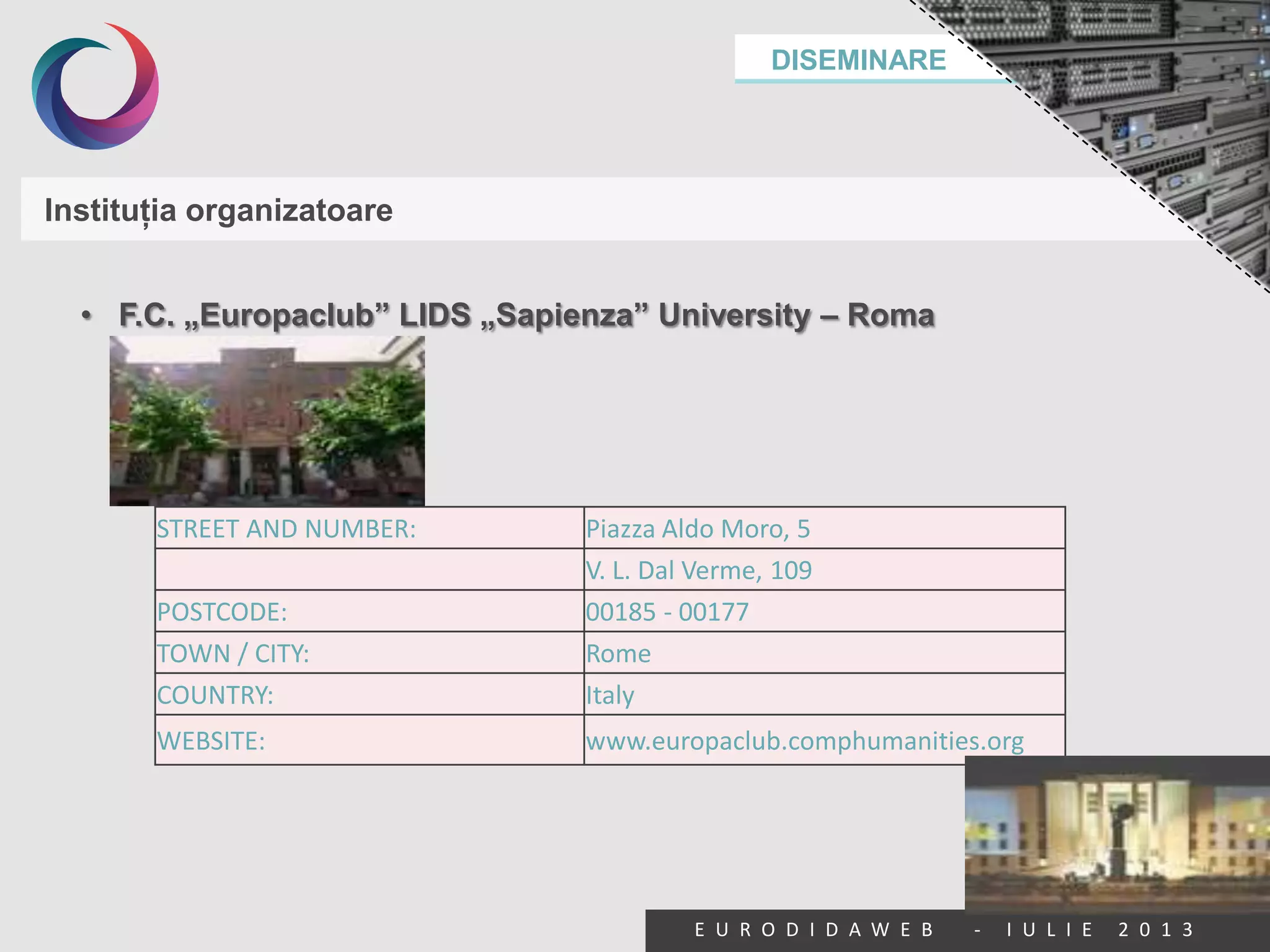Click the "POSTCODE:" label cell

tap(370, 611)
